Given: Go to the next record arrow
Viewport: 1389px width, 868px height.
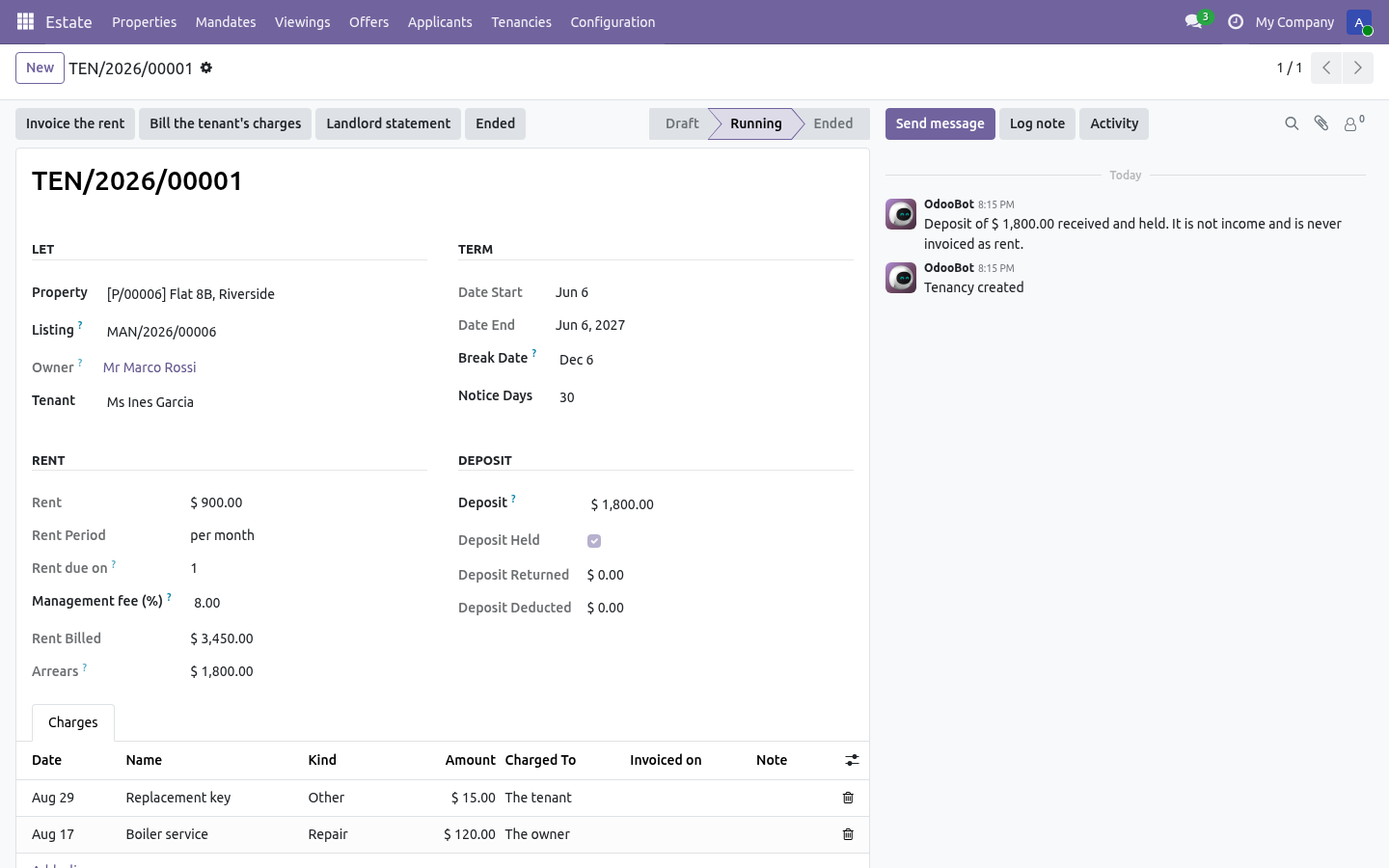Looking at the screenshot, I should 1358,68.
